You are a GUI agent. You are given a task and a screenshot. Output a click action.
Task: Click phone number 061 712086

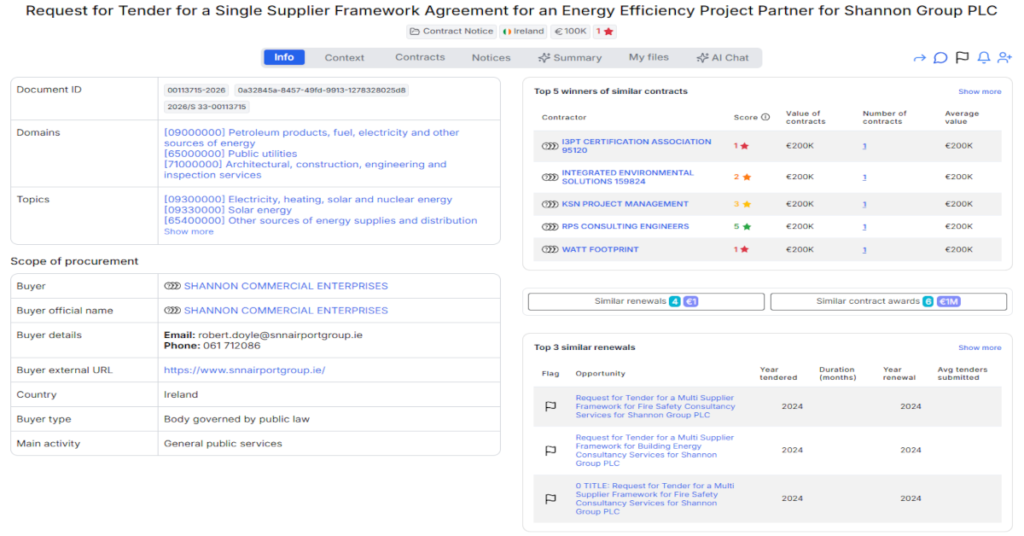pyautogui.click(x=231, y=346)
